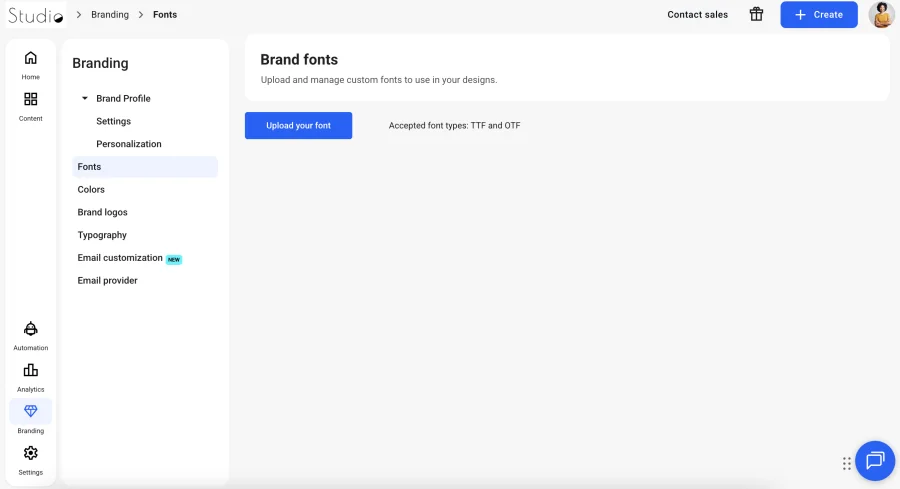
Task: Navigate to Branding breadcrumb
Action: (110, 14)
